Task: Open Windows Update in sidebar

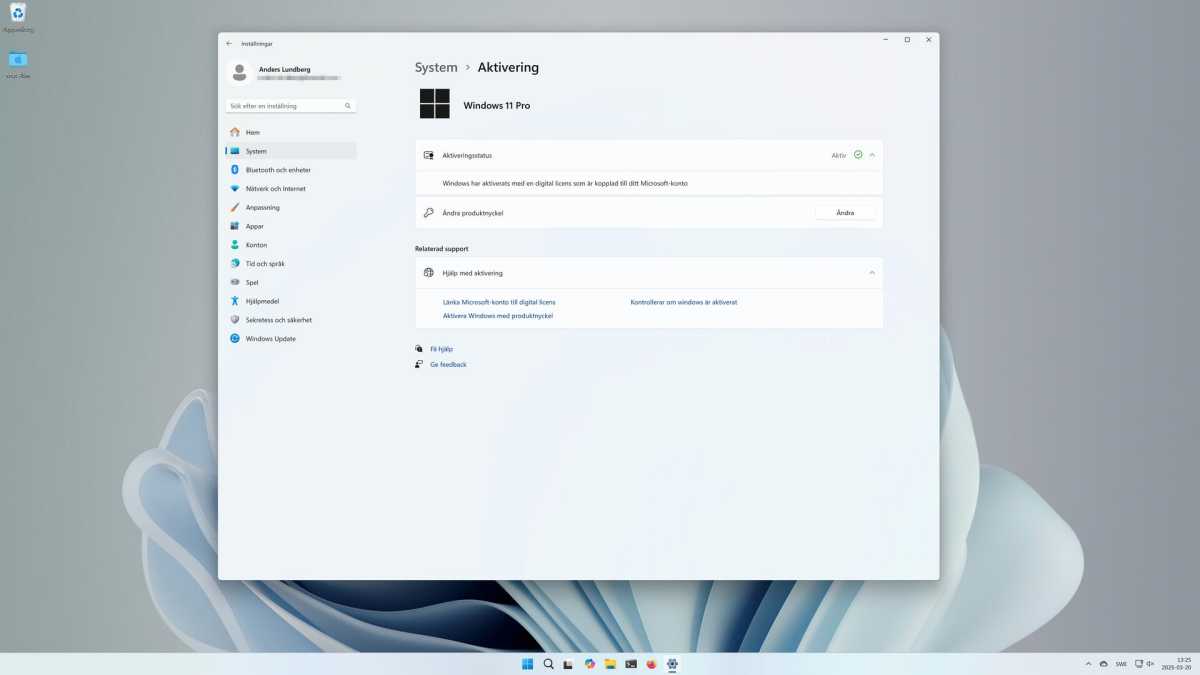Action: coord(270,339)
